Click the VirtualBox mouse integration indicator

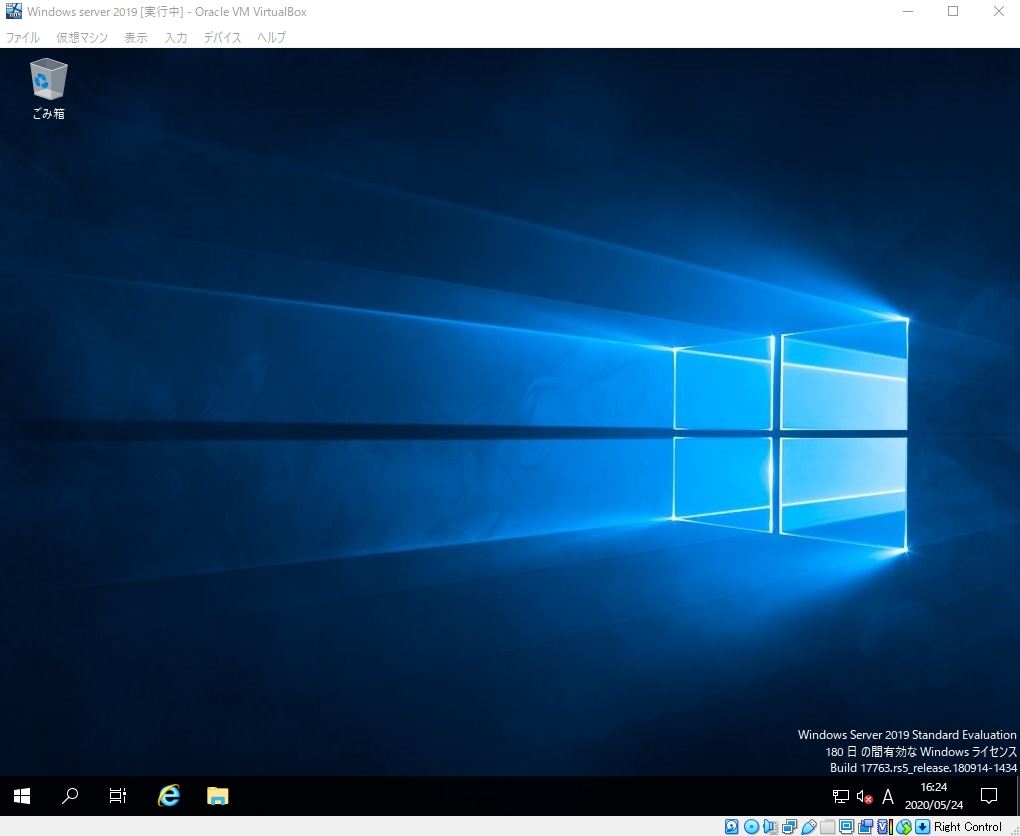[904, 827]
